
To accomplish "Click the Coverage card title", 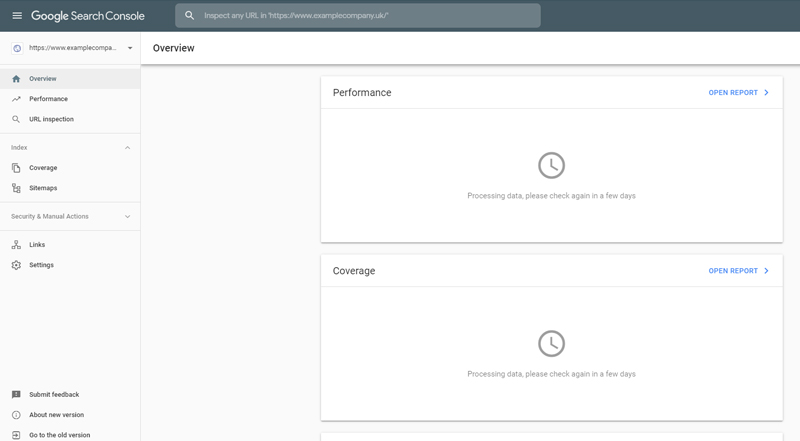I will tap(354, 271).
